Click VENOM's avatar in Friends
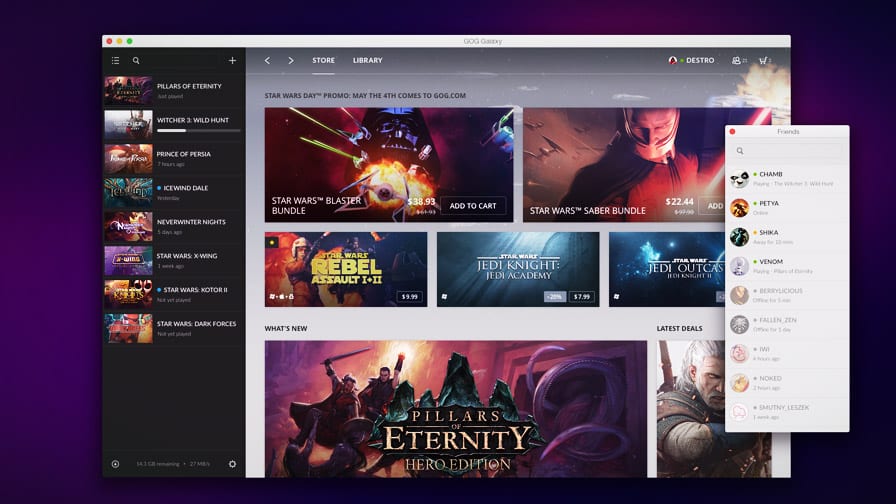 click(x=739, y=266)
